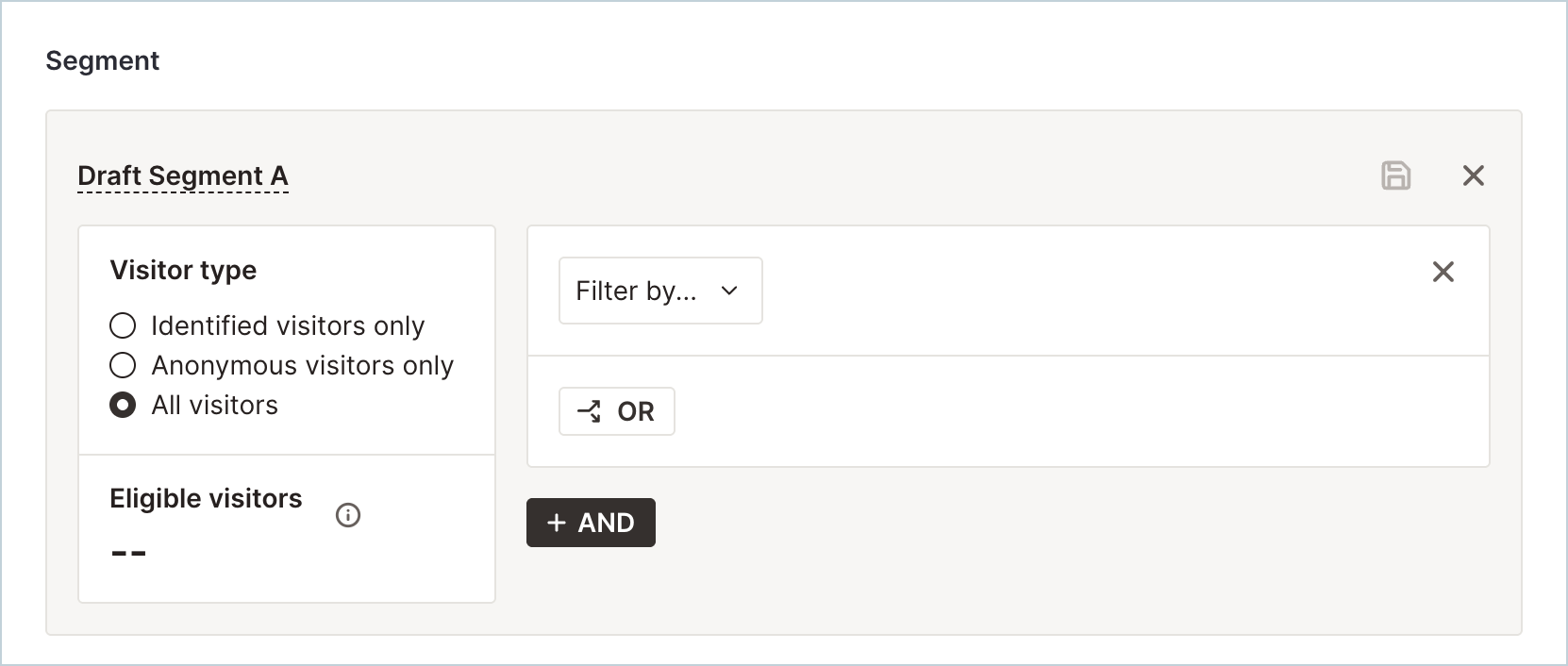Add an AND condition group
This screenshot has width=1568, height=666.
pos(591,523)
